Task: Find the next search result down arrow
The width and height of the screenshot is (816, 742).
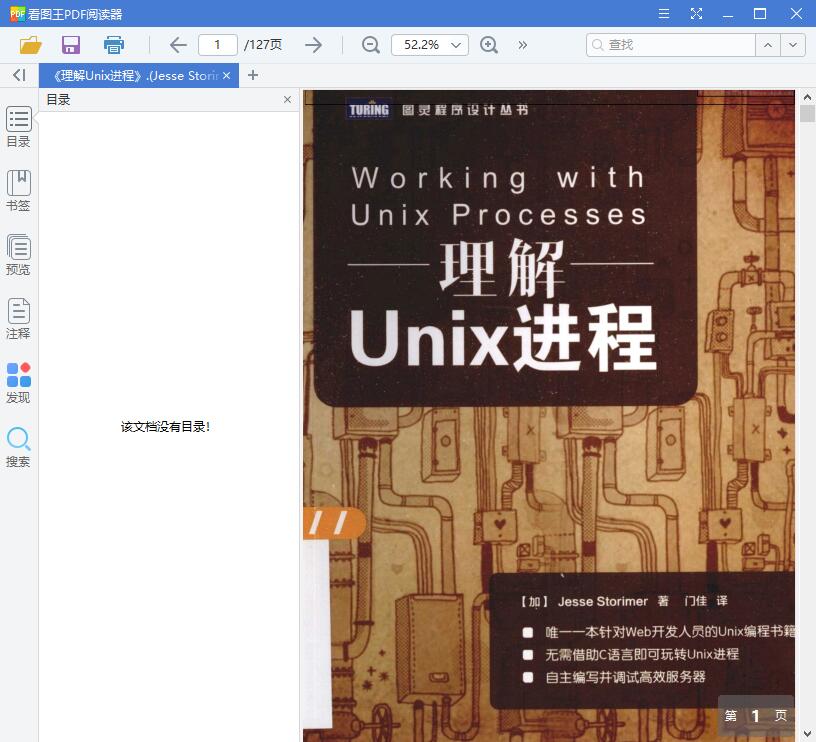Action: coord(793,45)
